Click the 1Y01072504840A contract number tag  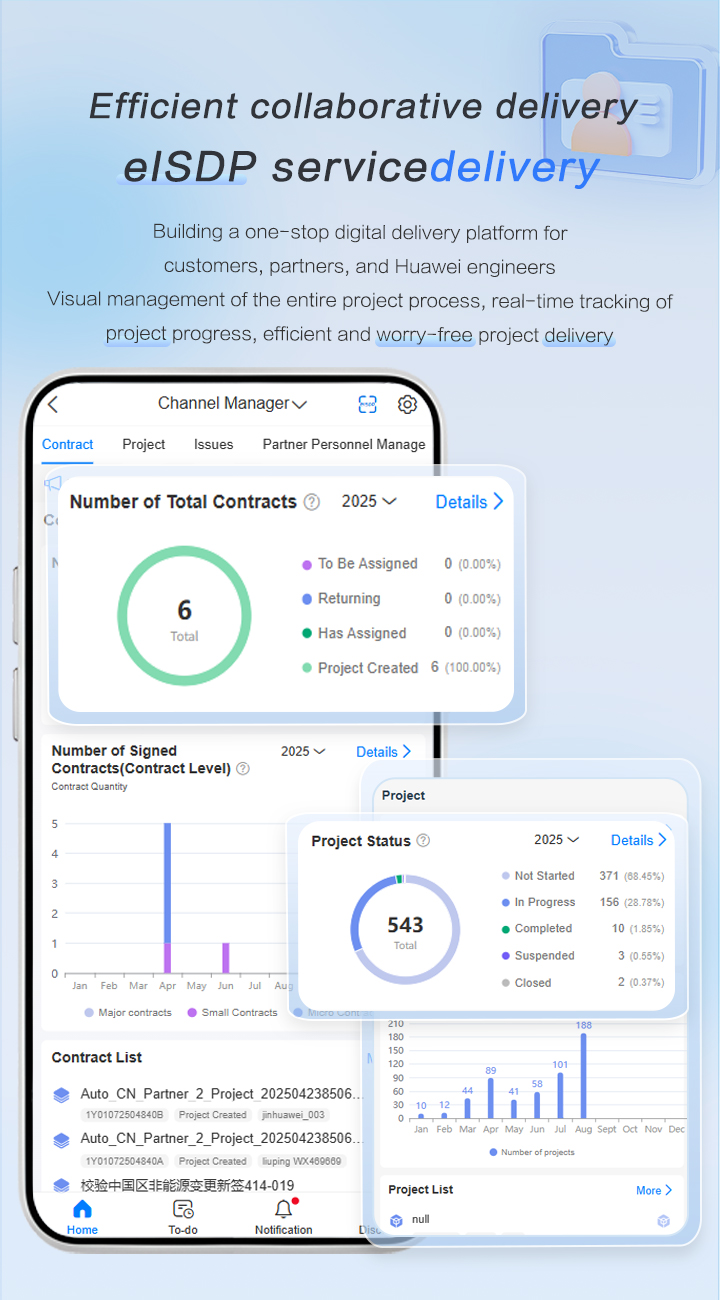click(124, 1161)
